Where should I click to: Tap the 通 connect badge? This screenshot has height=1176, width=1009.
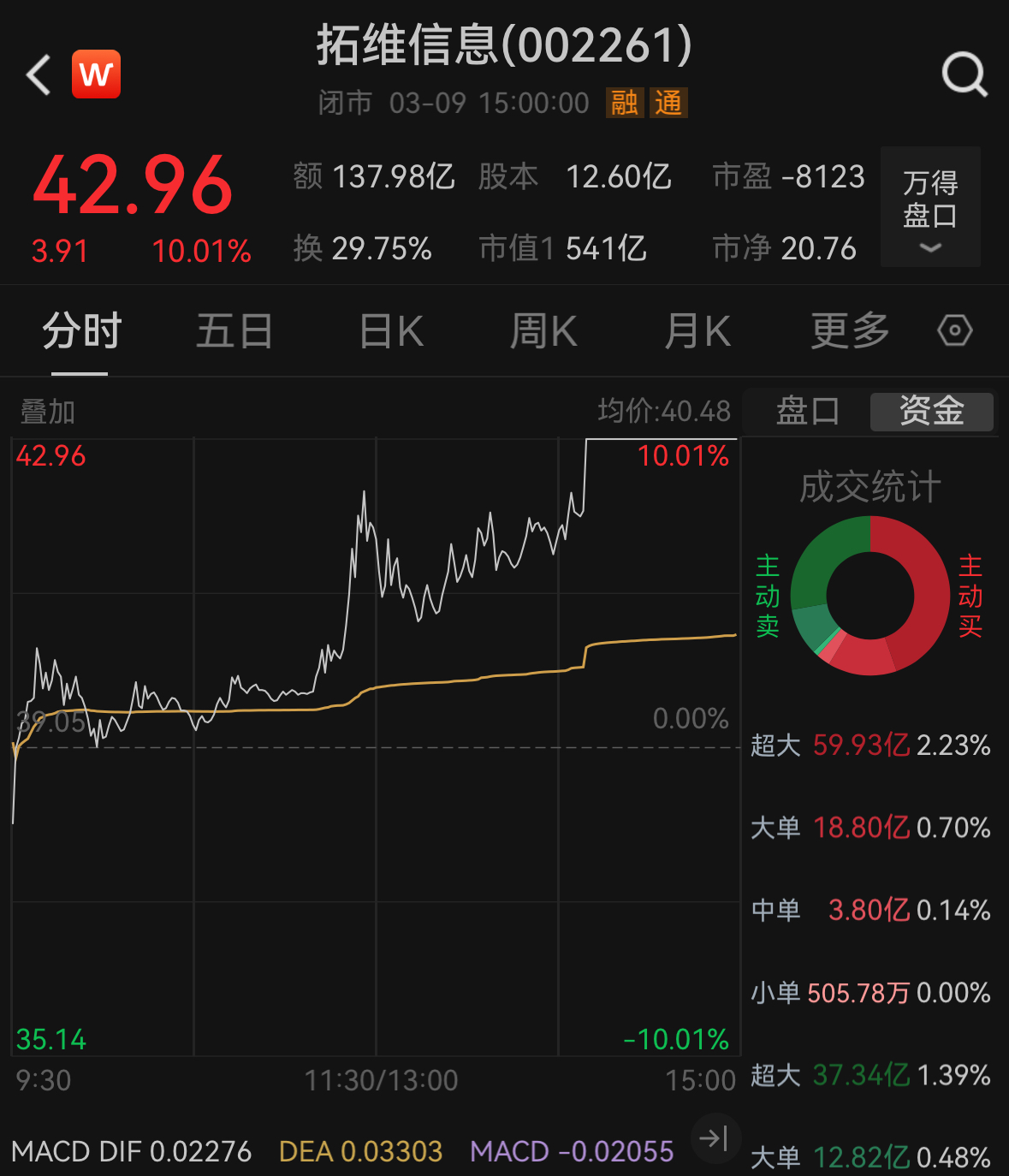point(668,103)
